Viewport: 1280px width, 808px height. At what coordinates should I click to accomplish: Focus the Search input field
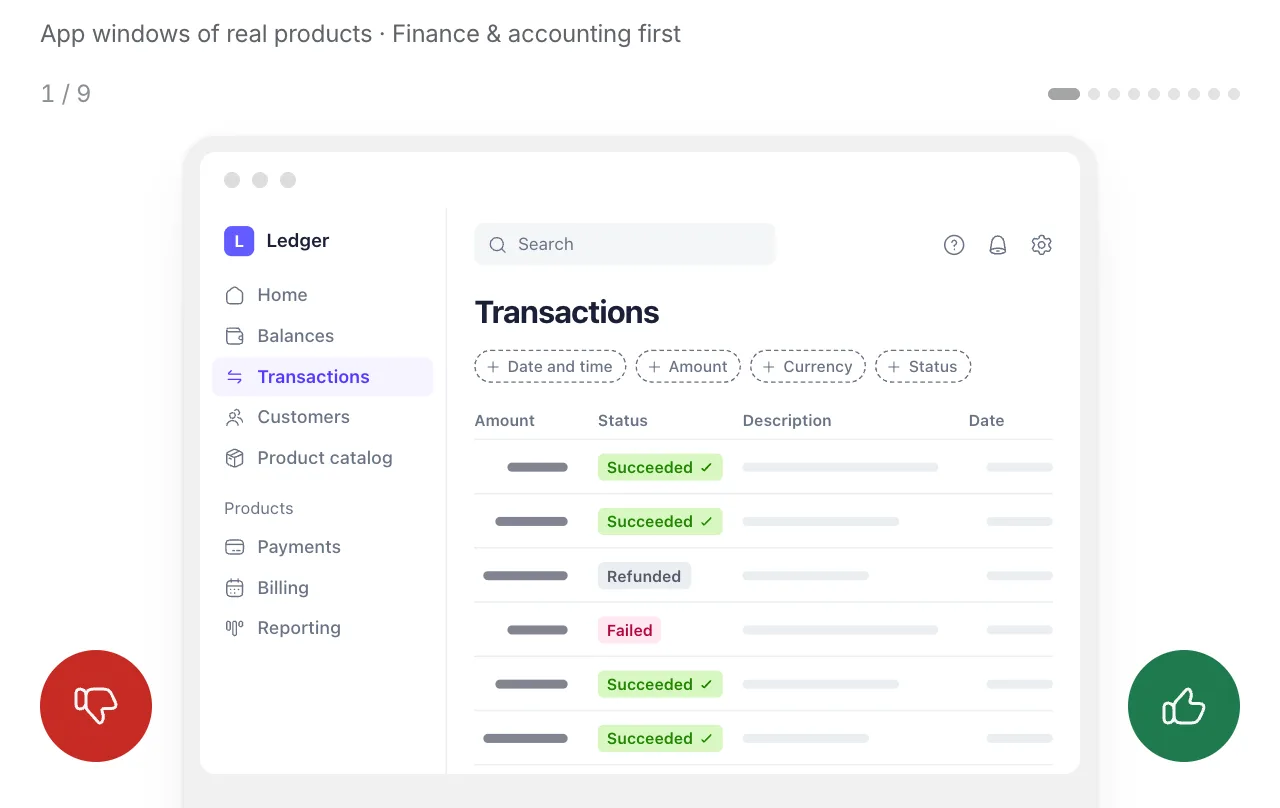pos(625,244)
